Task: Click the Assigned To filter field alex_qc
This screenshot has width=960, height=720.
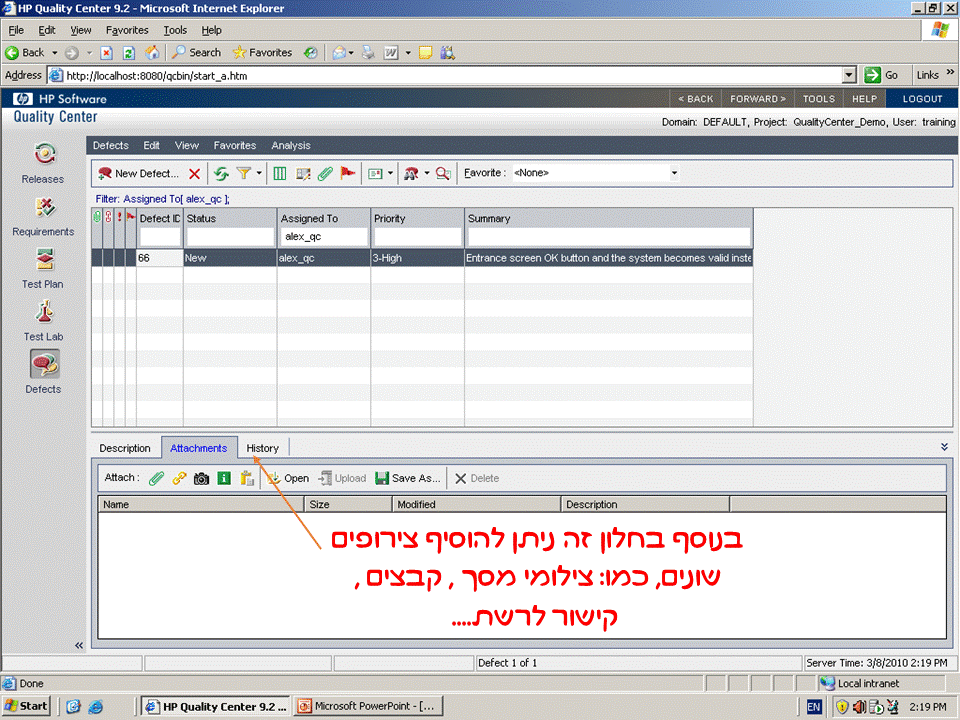Action: [324, 236]
